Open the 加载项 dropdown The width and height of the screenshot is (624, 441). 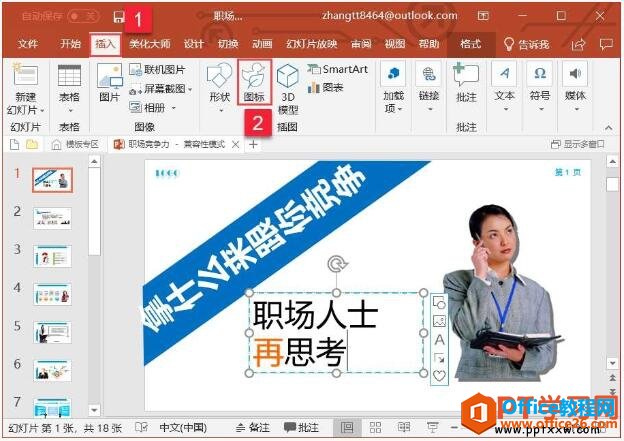tap(393, 88)
